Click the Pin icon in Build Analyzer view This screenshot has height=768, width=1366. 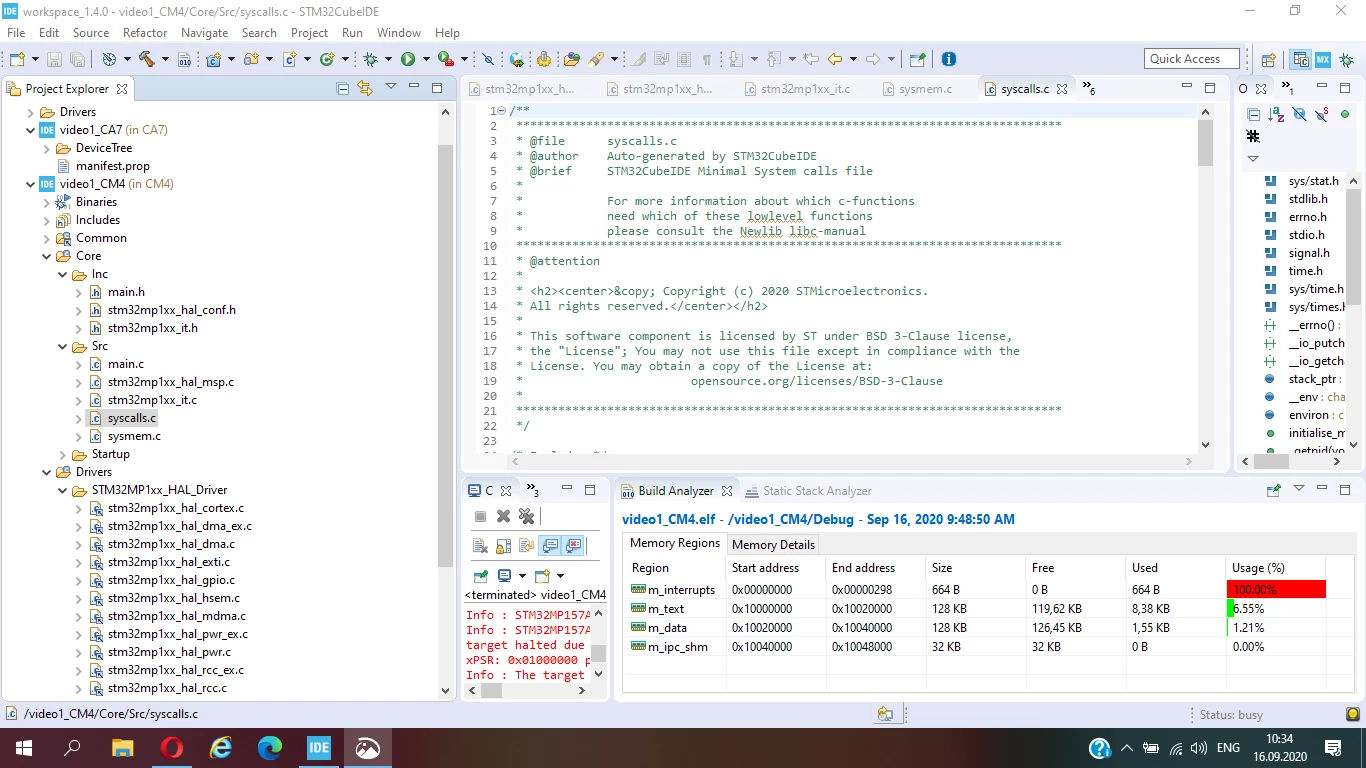(x=1274, y=490)
